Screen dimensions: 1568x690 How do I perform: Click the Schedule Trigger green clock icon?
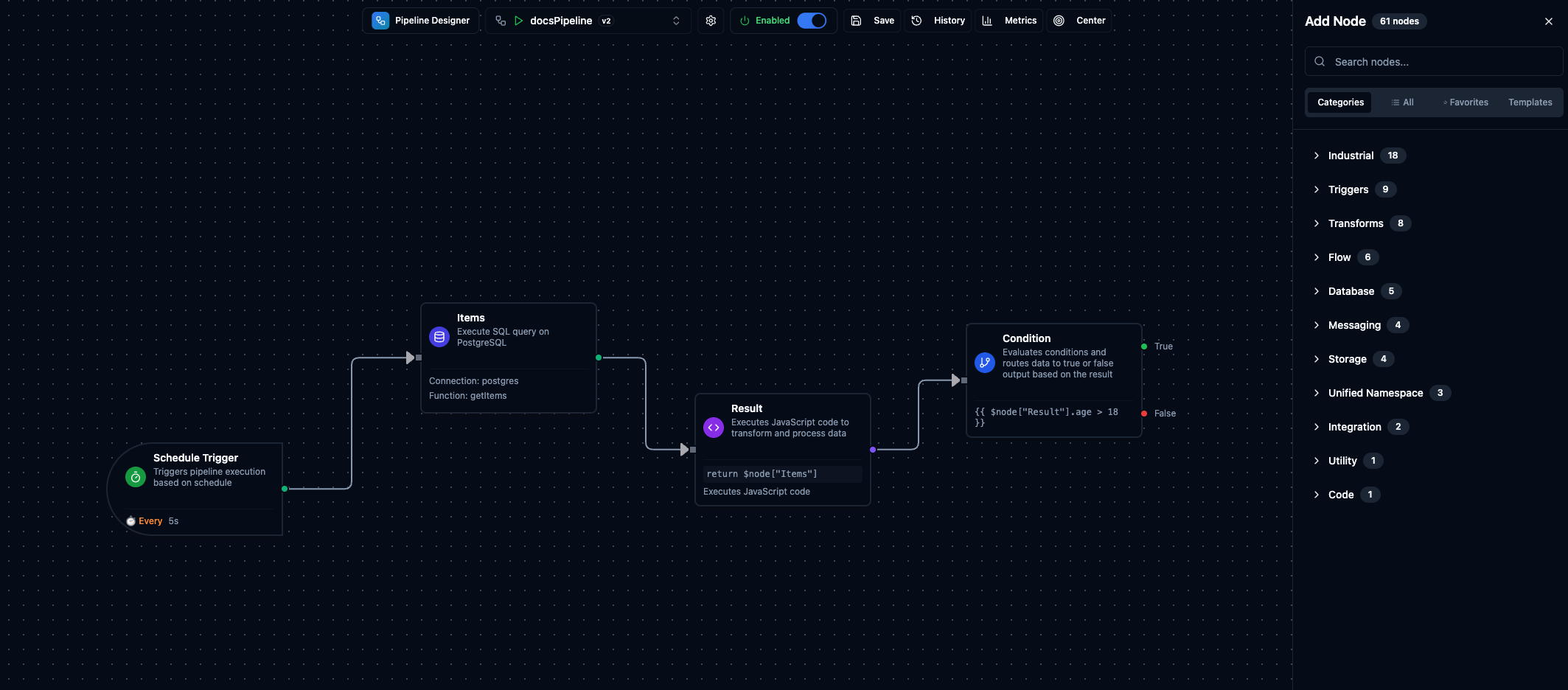click(136, 478)
